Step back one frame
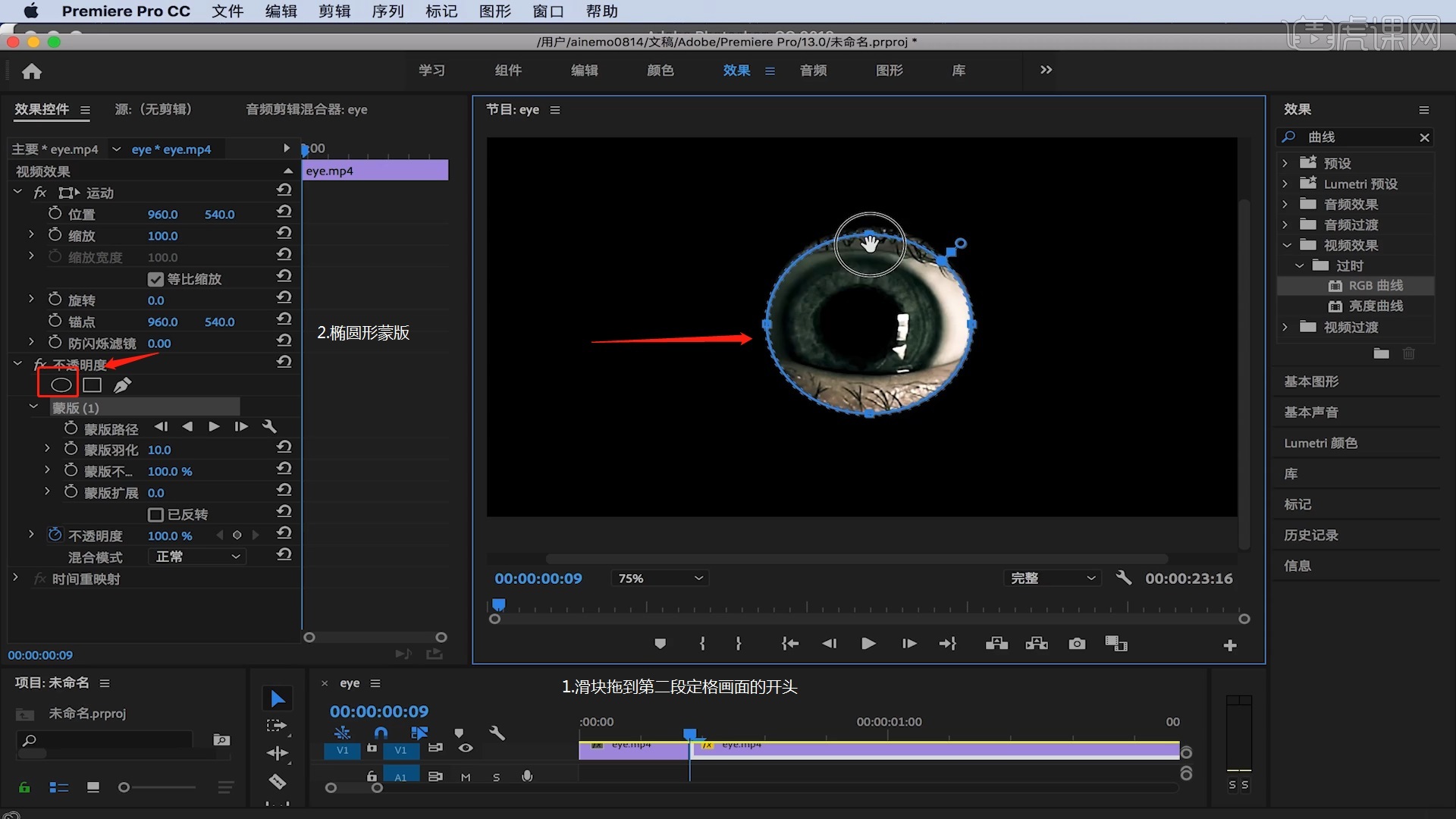Screen dimensions: 1456x819 click(829, 644)
